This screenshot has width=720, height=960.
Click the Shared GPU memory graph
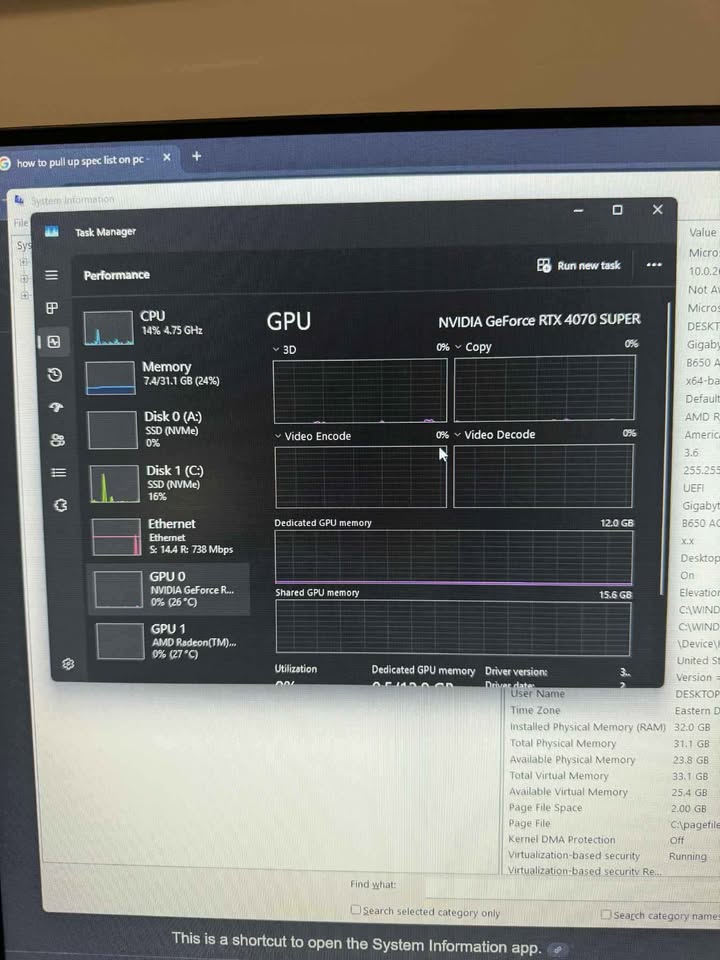coord(453,627)
